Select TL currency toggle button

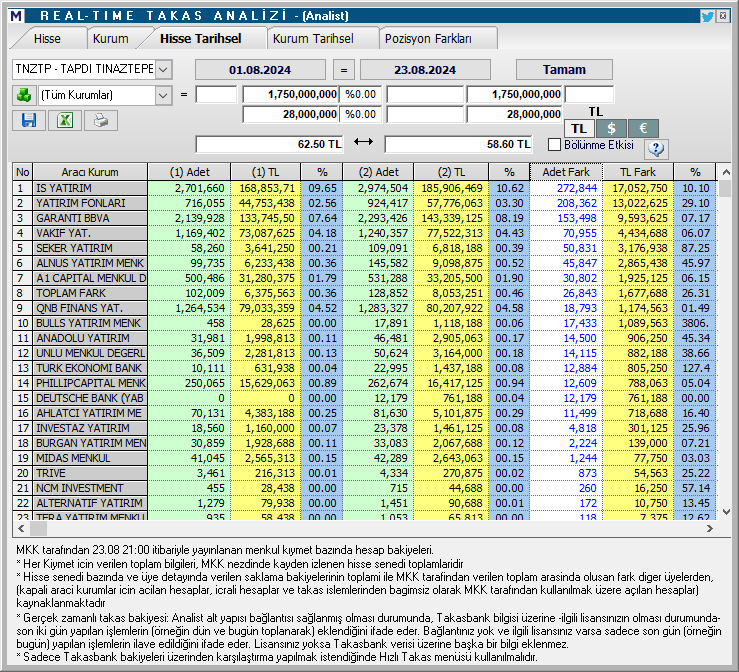[x=579, y=128]
